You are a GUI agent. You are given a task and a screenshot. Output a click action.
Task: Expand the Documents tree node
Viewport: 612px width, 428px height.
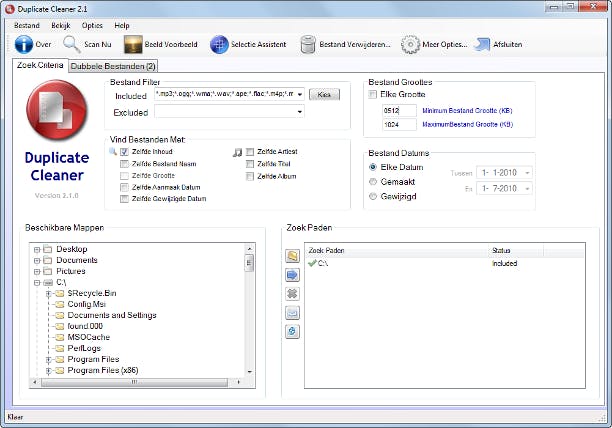click(37, 260)
